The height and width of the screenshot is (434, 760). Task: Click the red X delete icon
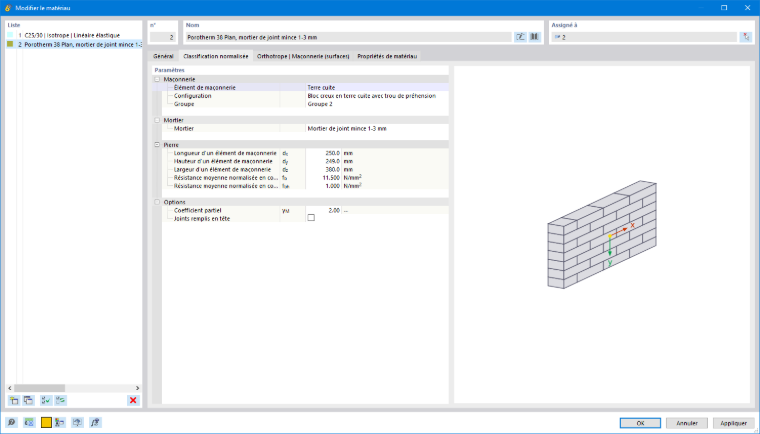pyautogui.click(x=133, y=400)
